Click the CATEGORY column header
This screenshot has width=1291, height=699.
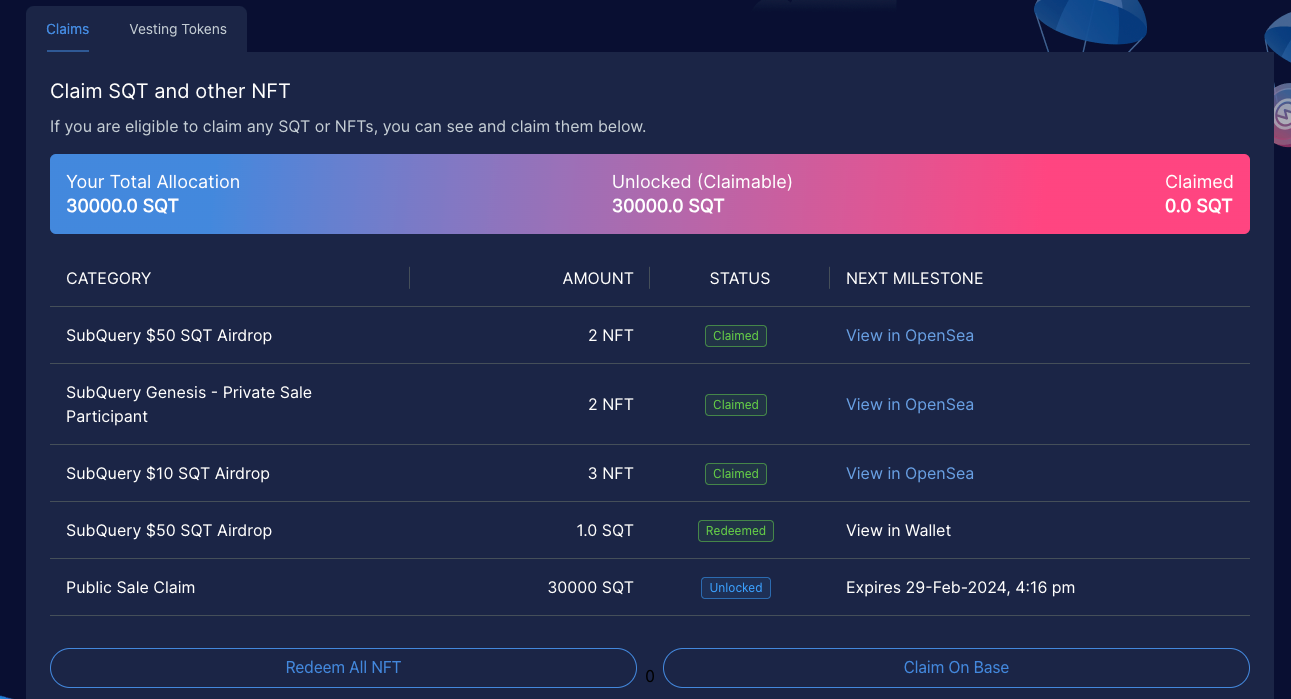tap(109, 278)
